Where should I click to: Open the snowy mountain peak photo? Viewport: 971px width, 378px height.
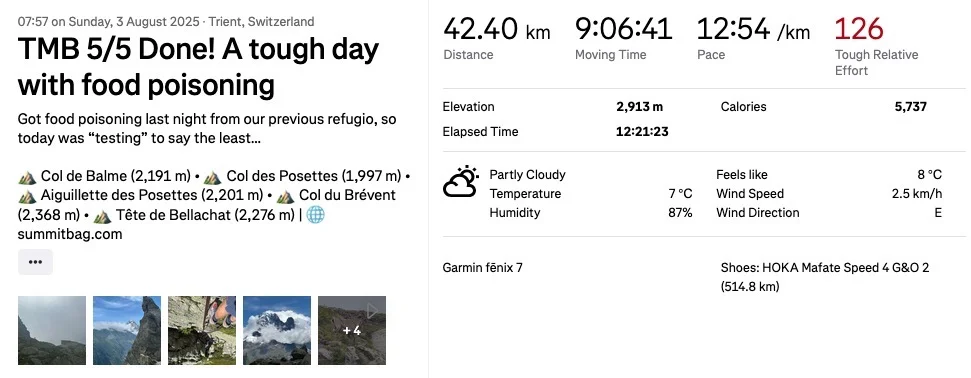pyautogui.click(x=277, y=330)
